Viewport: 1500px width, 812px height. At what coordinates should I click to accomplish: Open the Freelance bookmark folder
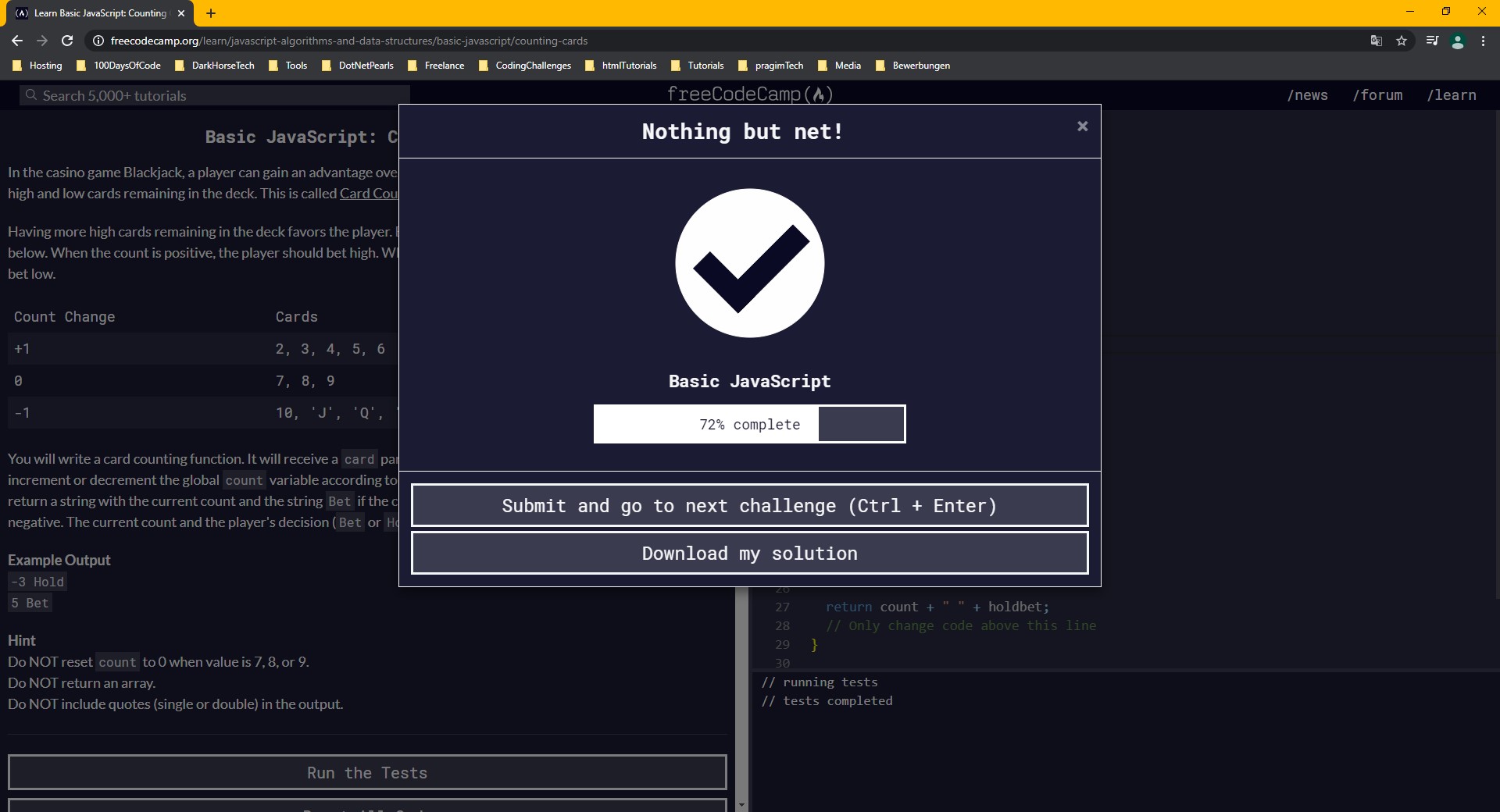click(436, 66)
